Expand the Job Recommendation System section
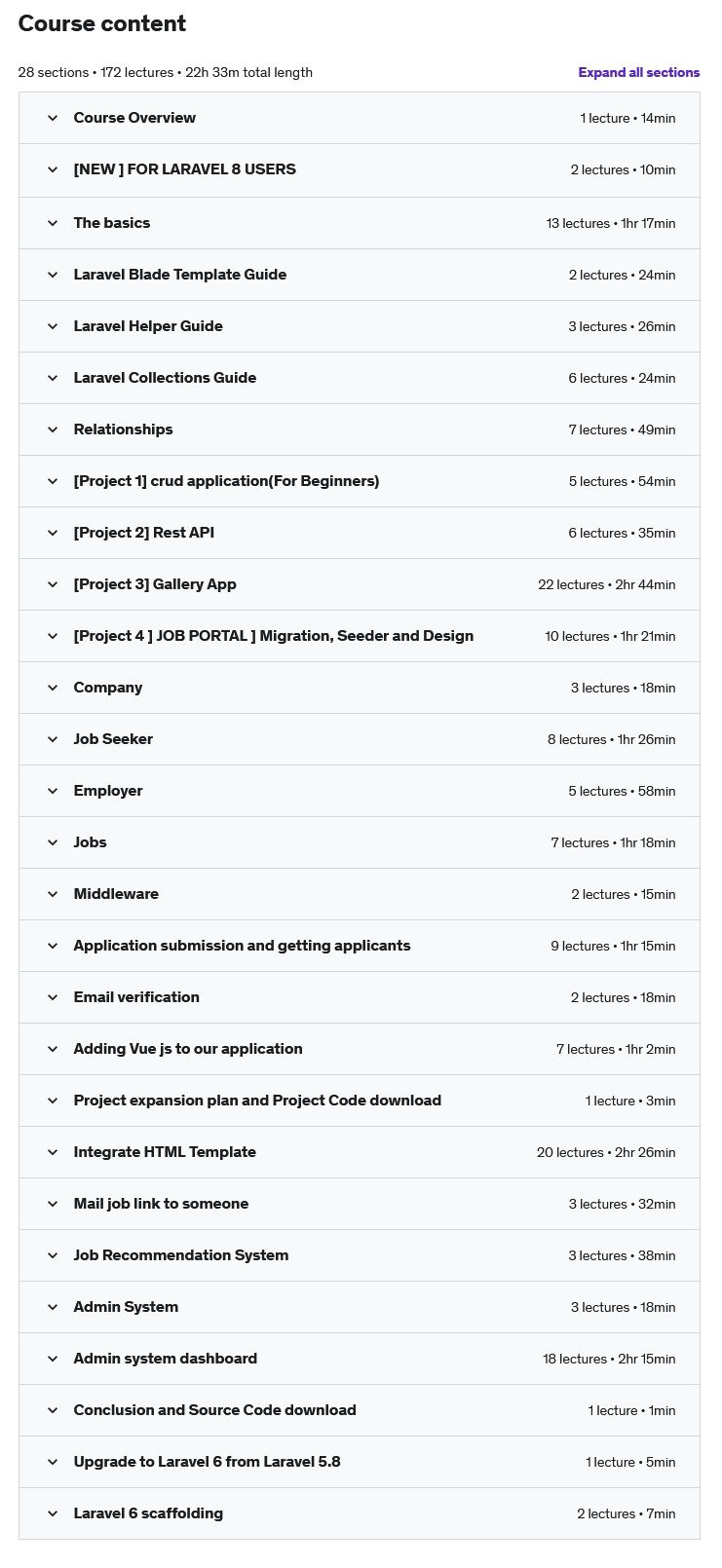 (x=180, y=1255)
